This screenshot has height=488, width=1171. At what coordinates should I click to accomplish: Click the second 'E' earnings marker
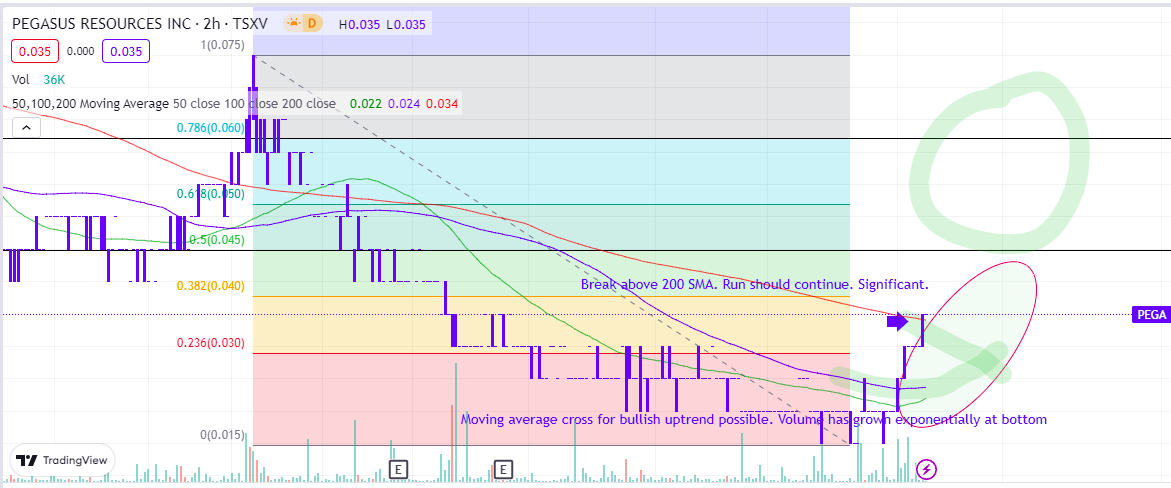coord(504,469)
